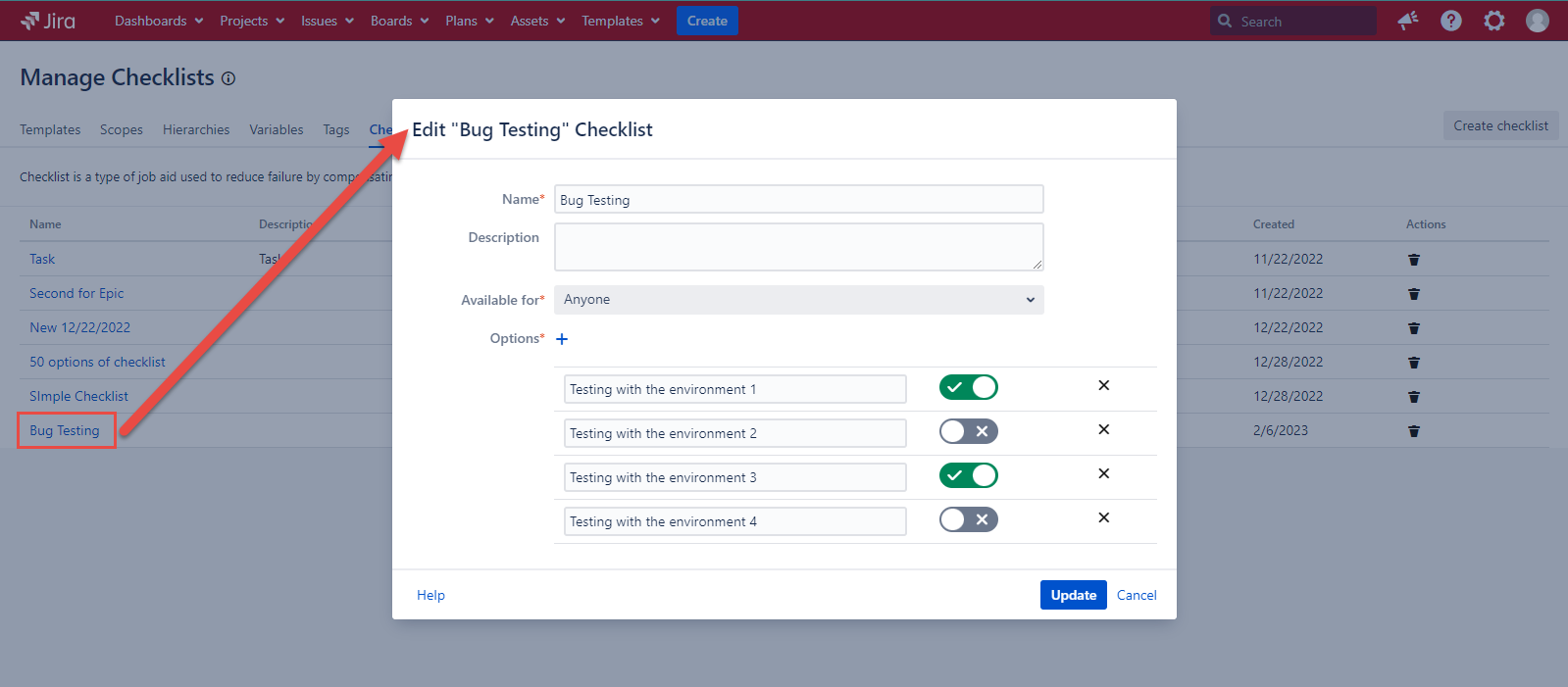
Task: Enable the environment 2 toggle
Action: [968, 431]
